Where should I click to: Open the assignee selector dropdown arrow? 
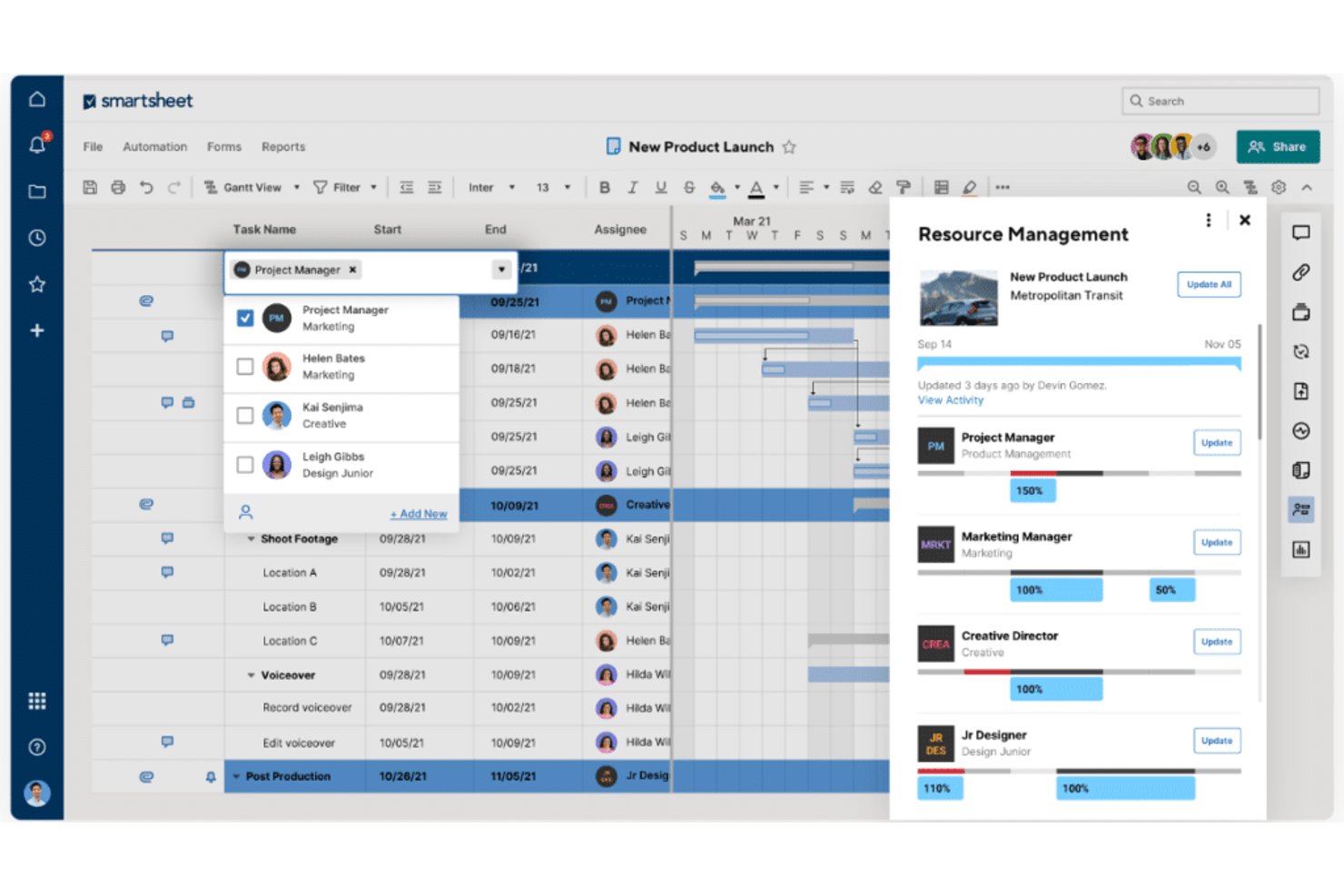[501, 270]
